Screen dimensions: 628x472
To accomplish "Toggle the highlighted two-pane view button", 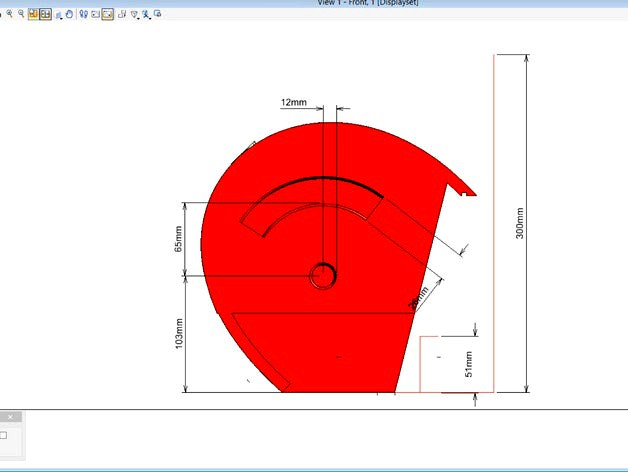I will point(45,15).
